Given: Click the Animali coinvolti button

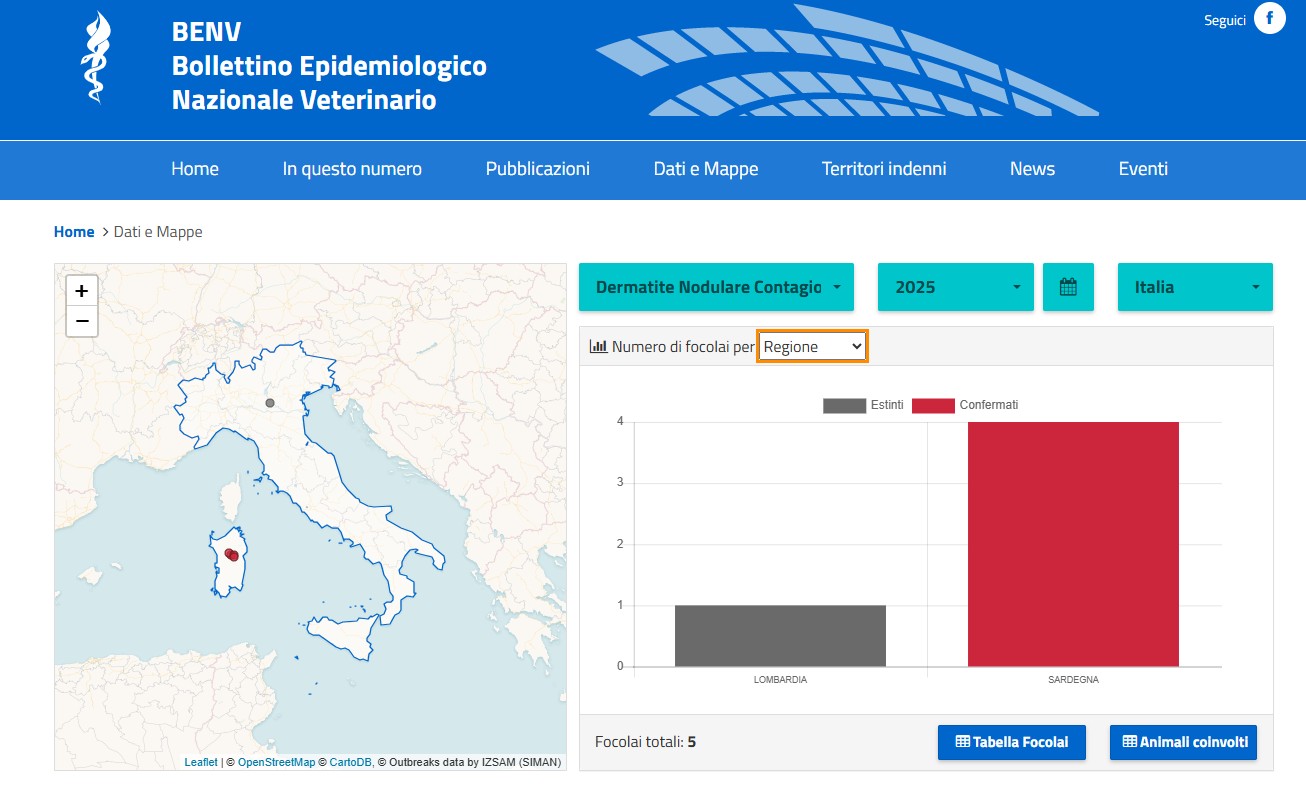Looking at the screenshot, I should pyautogui.click(x=1183, y=742).
